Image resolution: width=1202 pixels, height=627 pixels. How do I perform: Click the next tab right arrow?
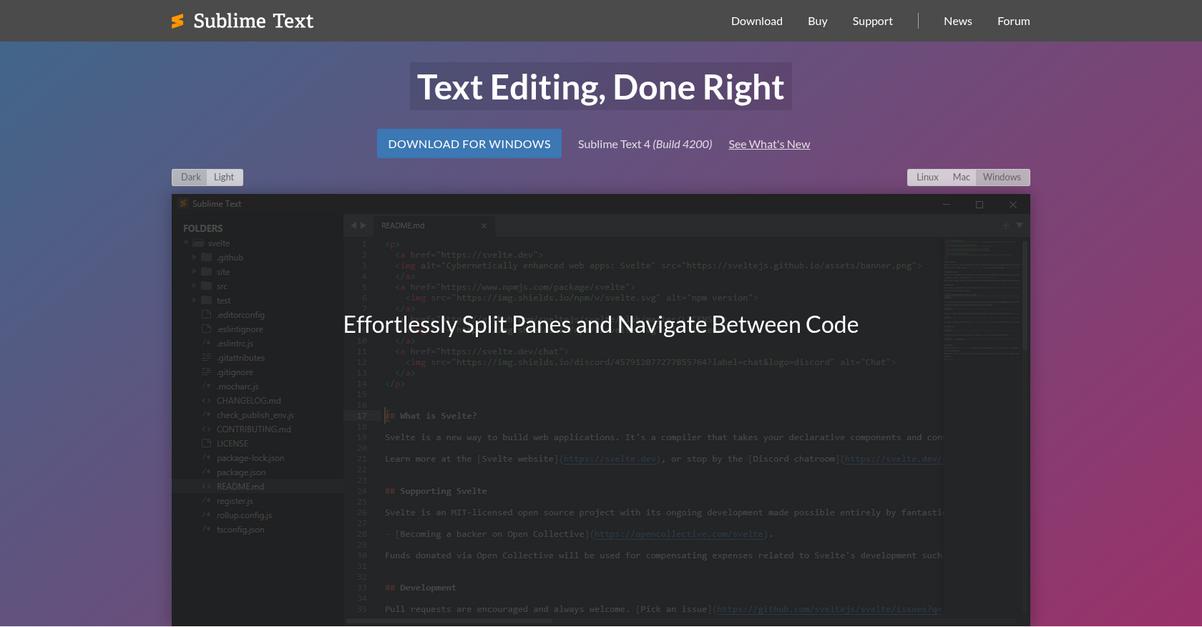[363, 226]
